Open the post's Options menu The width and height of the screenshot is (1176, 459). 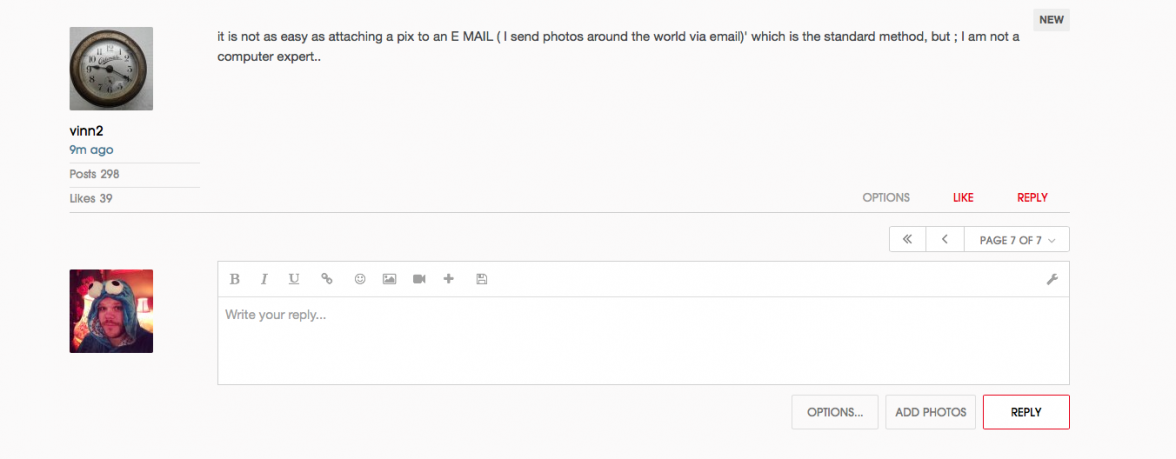point(886,198)
